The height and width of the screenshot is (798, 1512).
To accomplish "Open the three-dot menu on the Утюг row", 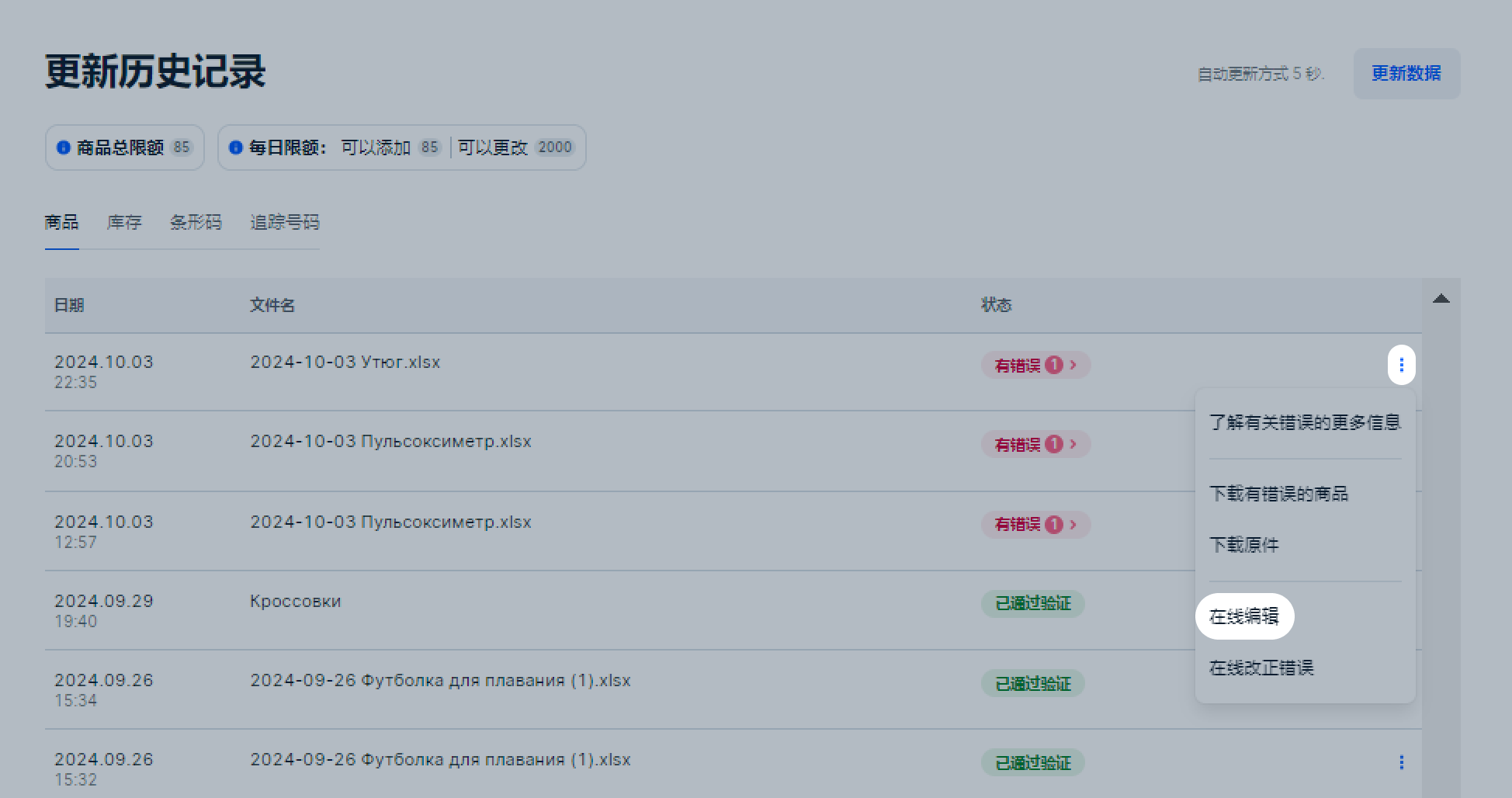I will click(1402, 365).
